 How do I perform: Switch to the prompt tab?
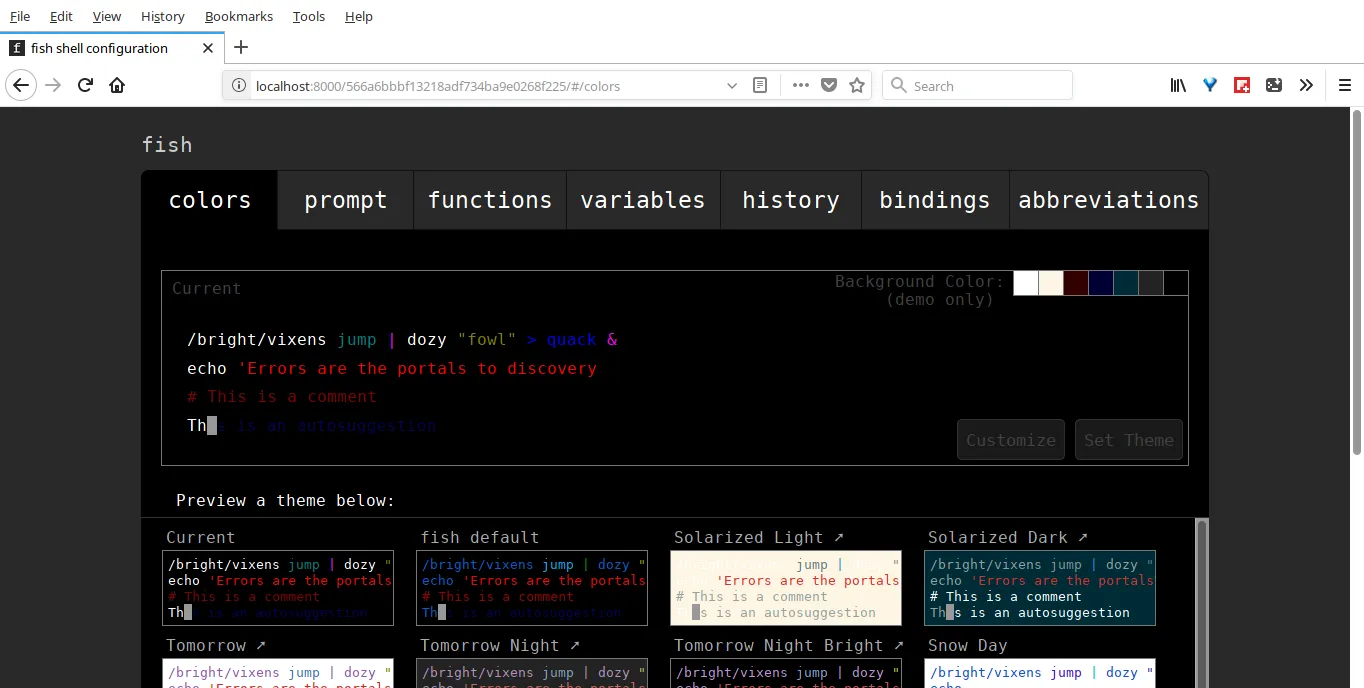tap(345, 200)
